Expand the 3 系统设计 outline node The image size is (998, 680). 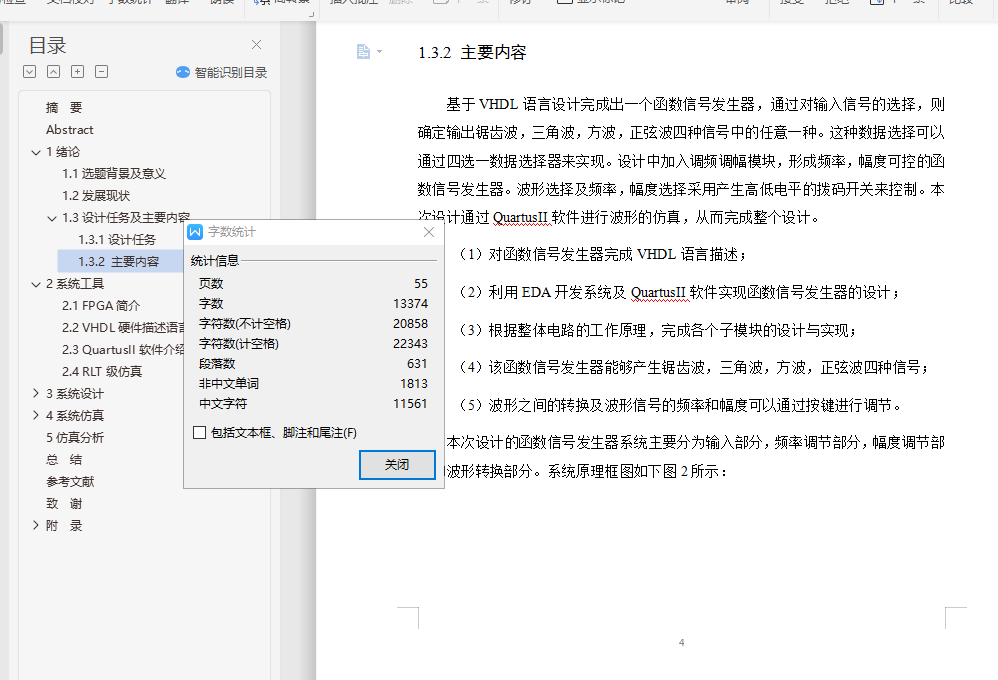(x=36, y=393)
